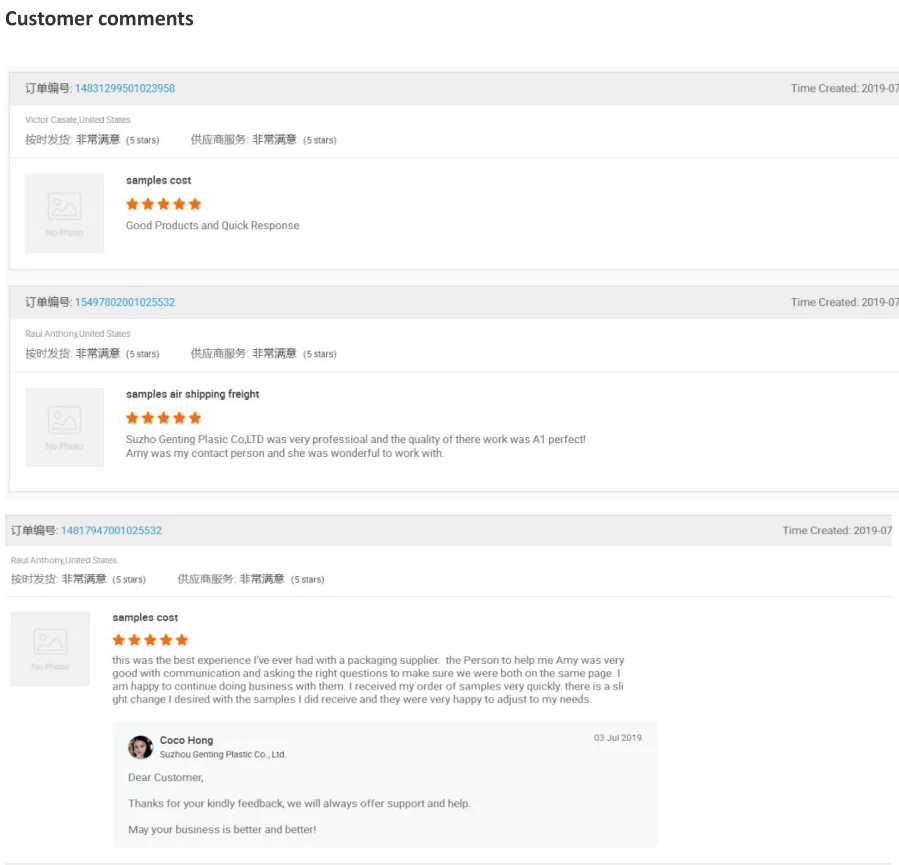Screen dimensions: 899x865
Task: Click the Coco Hong name in reply
Action: (x=186, y=741)
